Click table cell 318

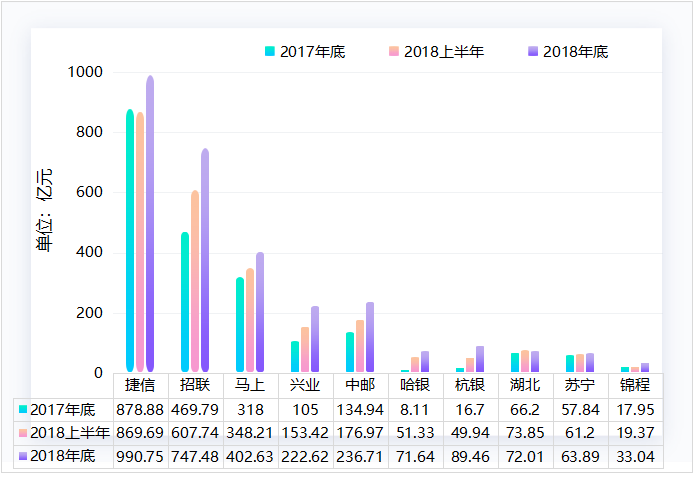(x=251, y=410)
